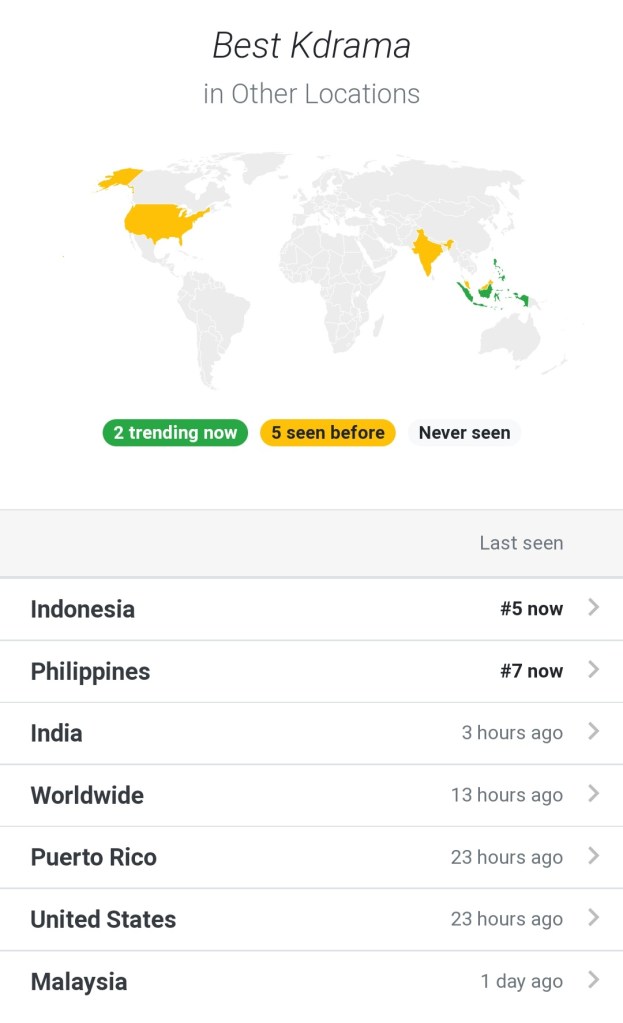The width and height of the screenshot is (623, 1023).
Task: Click the chevron next to India
Action: coord(593,731)
